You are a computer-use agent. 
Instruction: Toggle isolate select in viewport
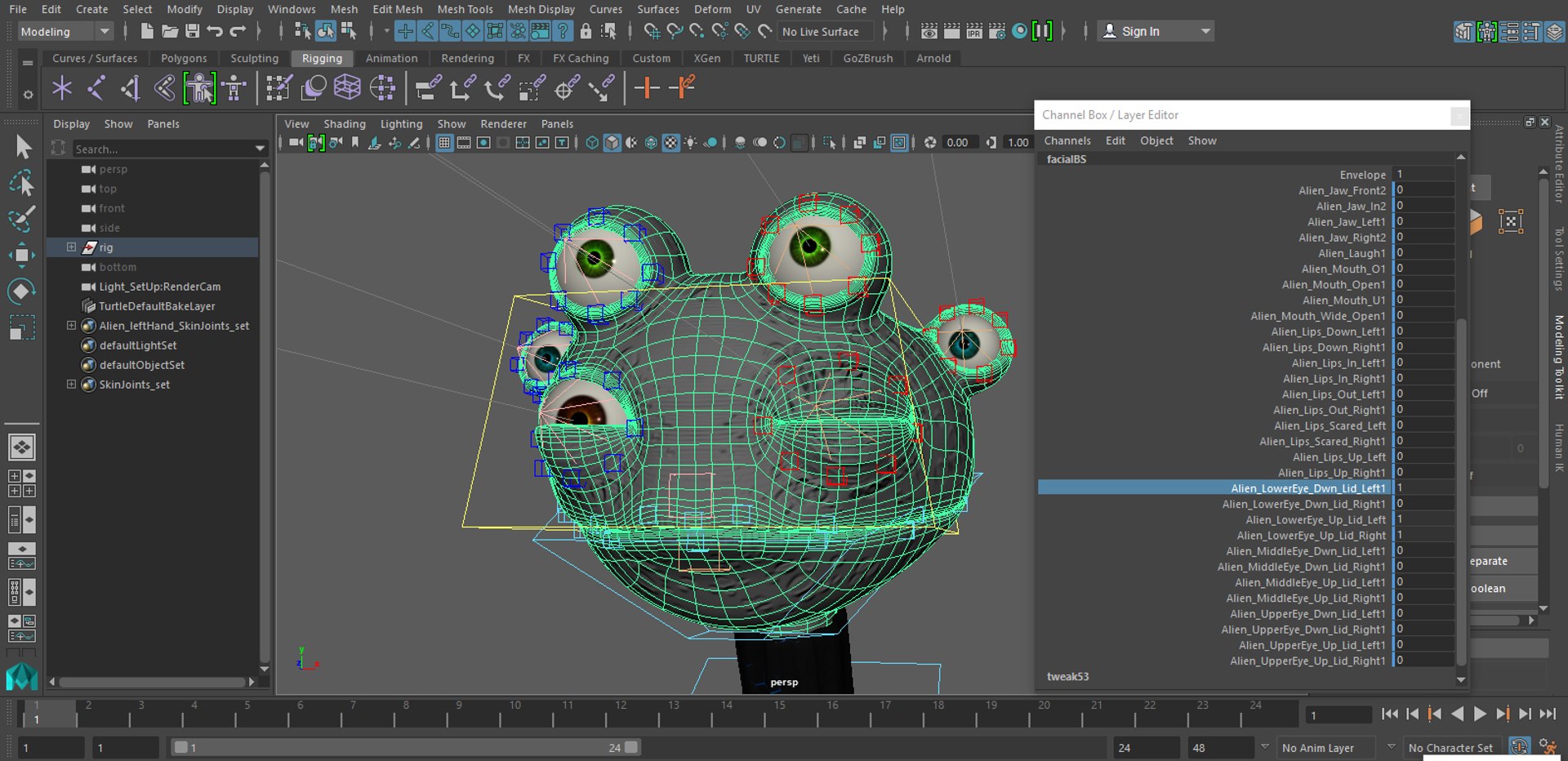coord(831,143)
